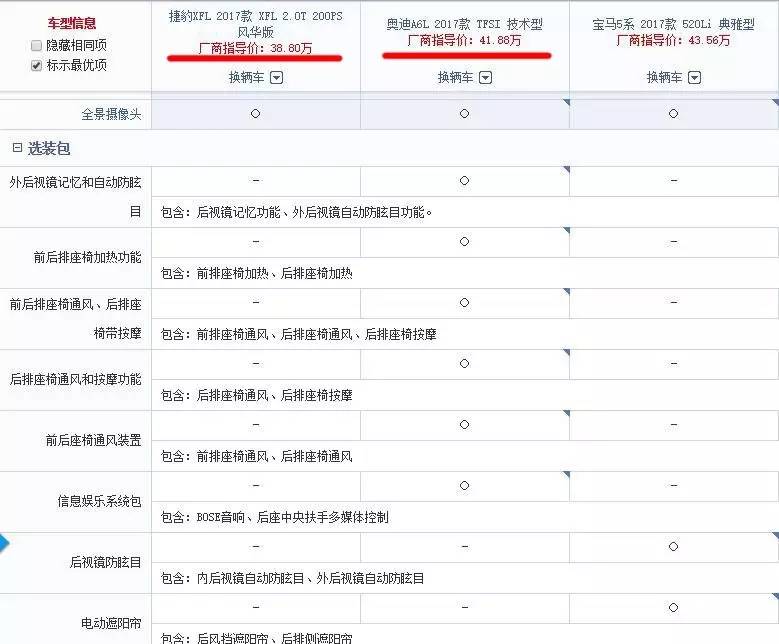Click 外后视镜记忆和自动防眩目 option circle for 奥迪A6L

(x=465, y=181)
